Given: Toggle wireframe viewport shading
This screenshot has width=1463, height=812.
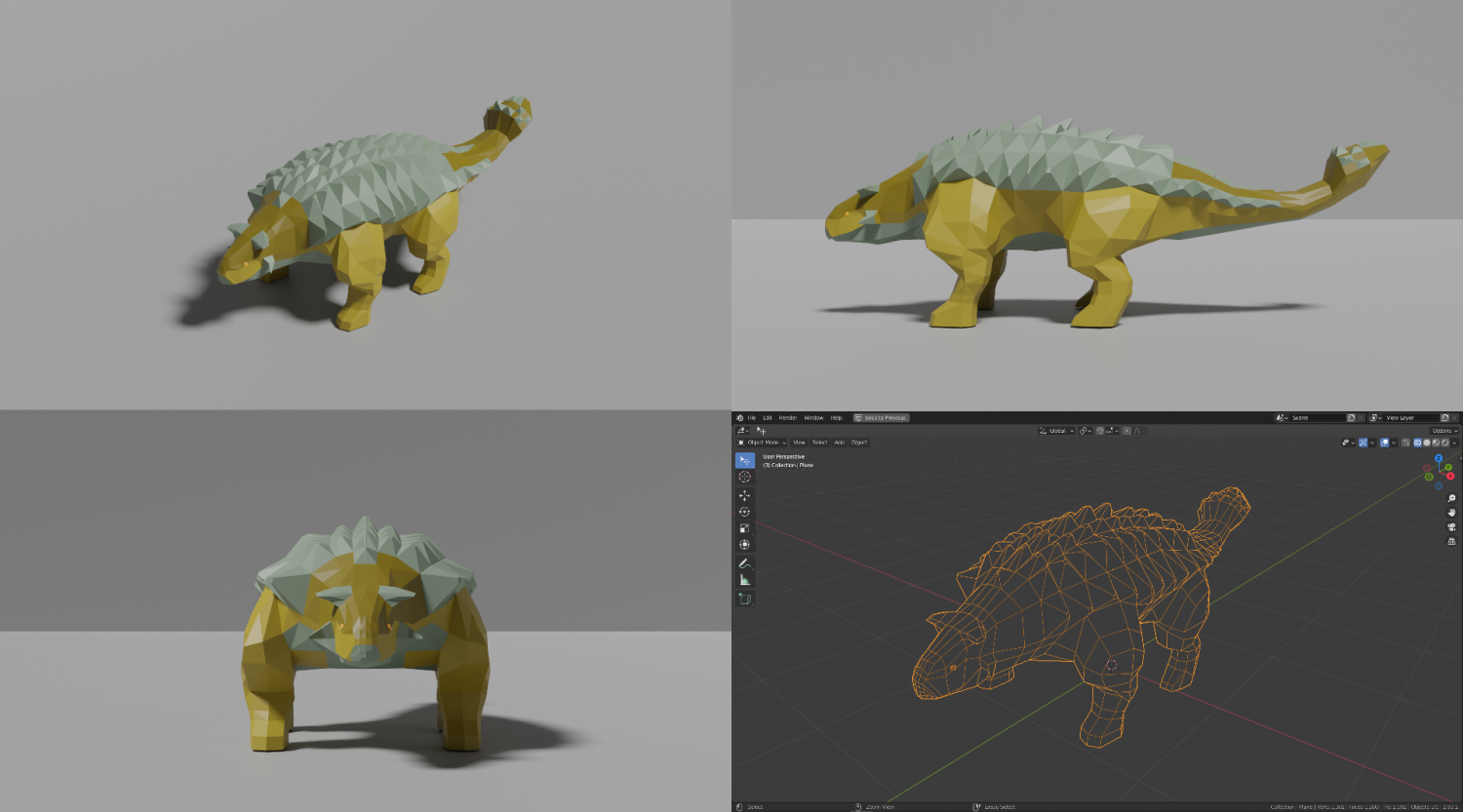Looking at the screenshot, I should tap(1417, 443).
